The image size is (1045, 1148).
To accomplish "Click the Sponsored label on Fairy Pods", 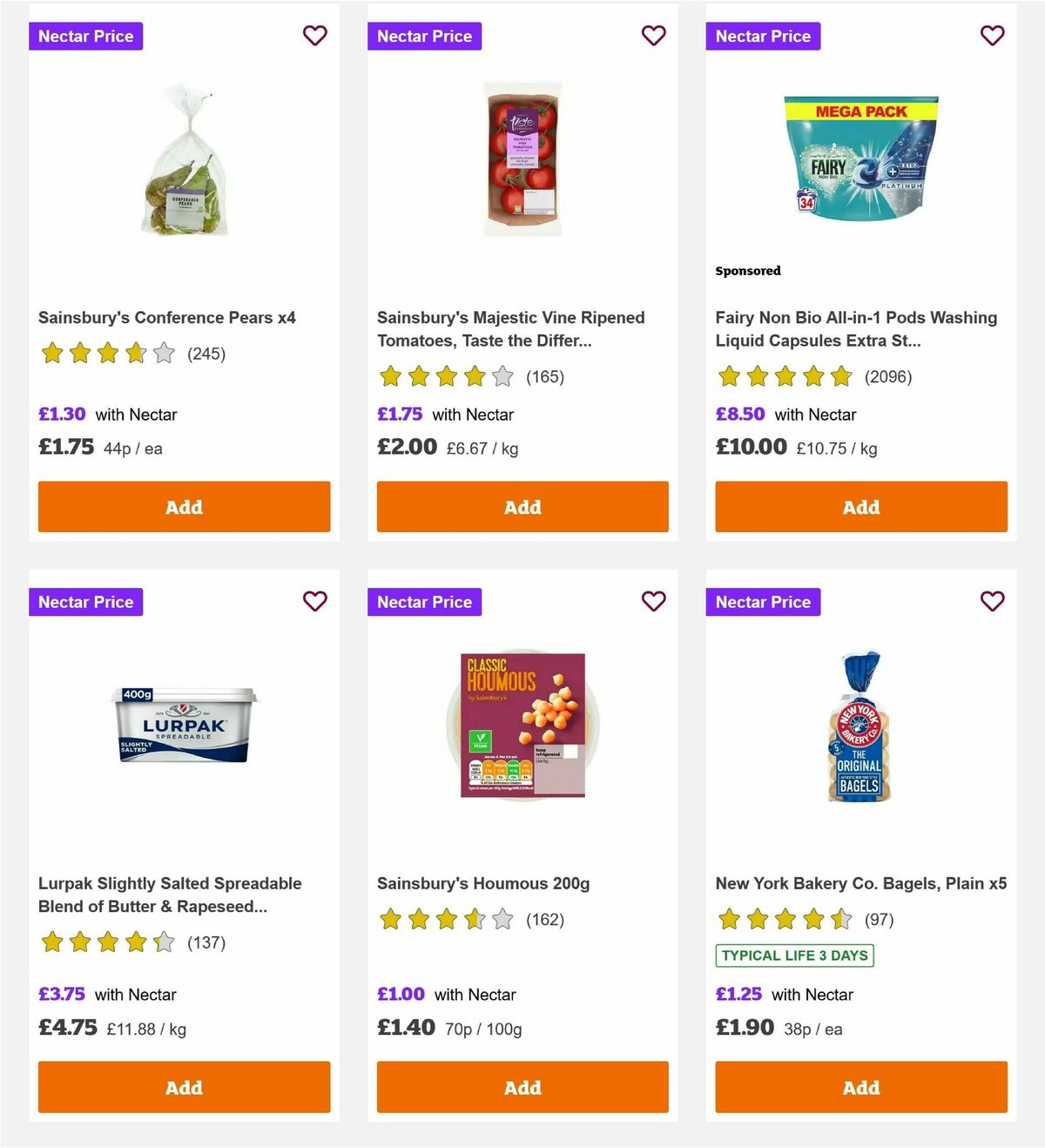I will (x=747, y=271).
